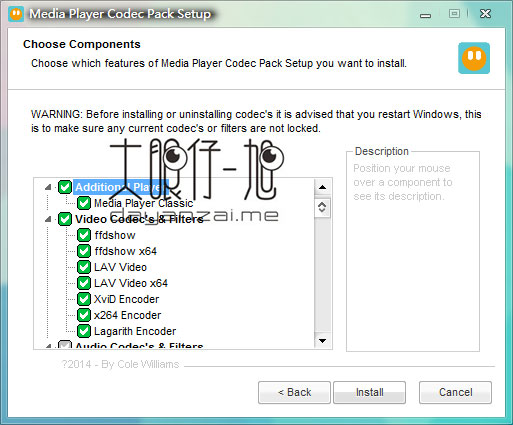Select the LAV Video x64 label
The width and height of the screenshot is (513, 425).
(x=131, y=283)
